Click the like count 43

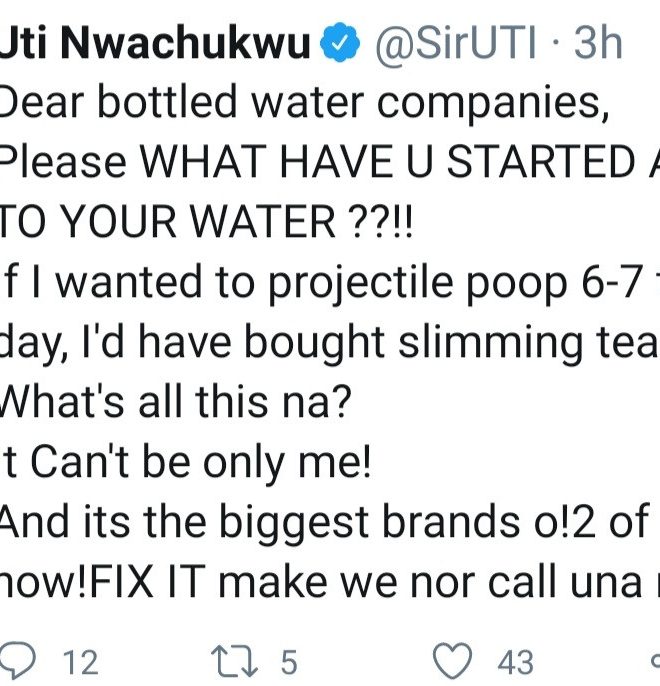516,662
